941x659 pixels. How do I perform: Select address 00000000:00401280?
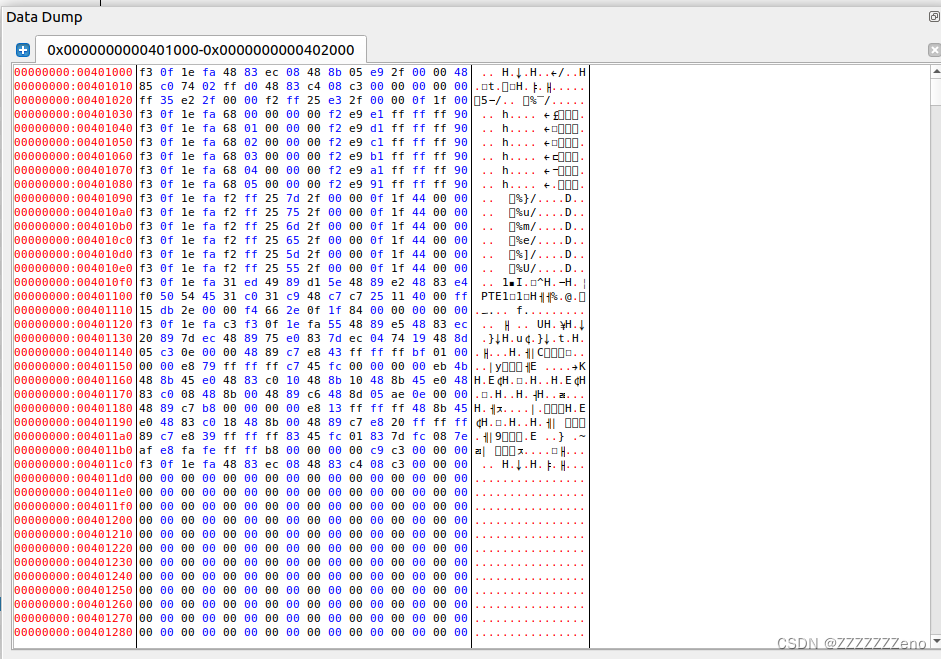point(73,633)
